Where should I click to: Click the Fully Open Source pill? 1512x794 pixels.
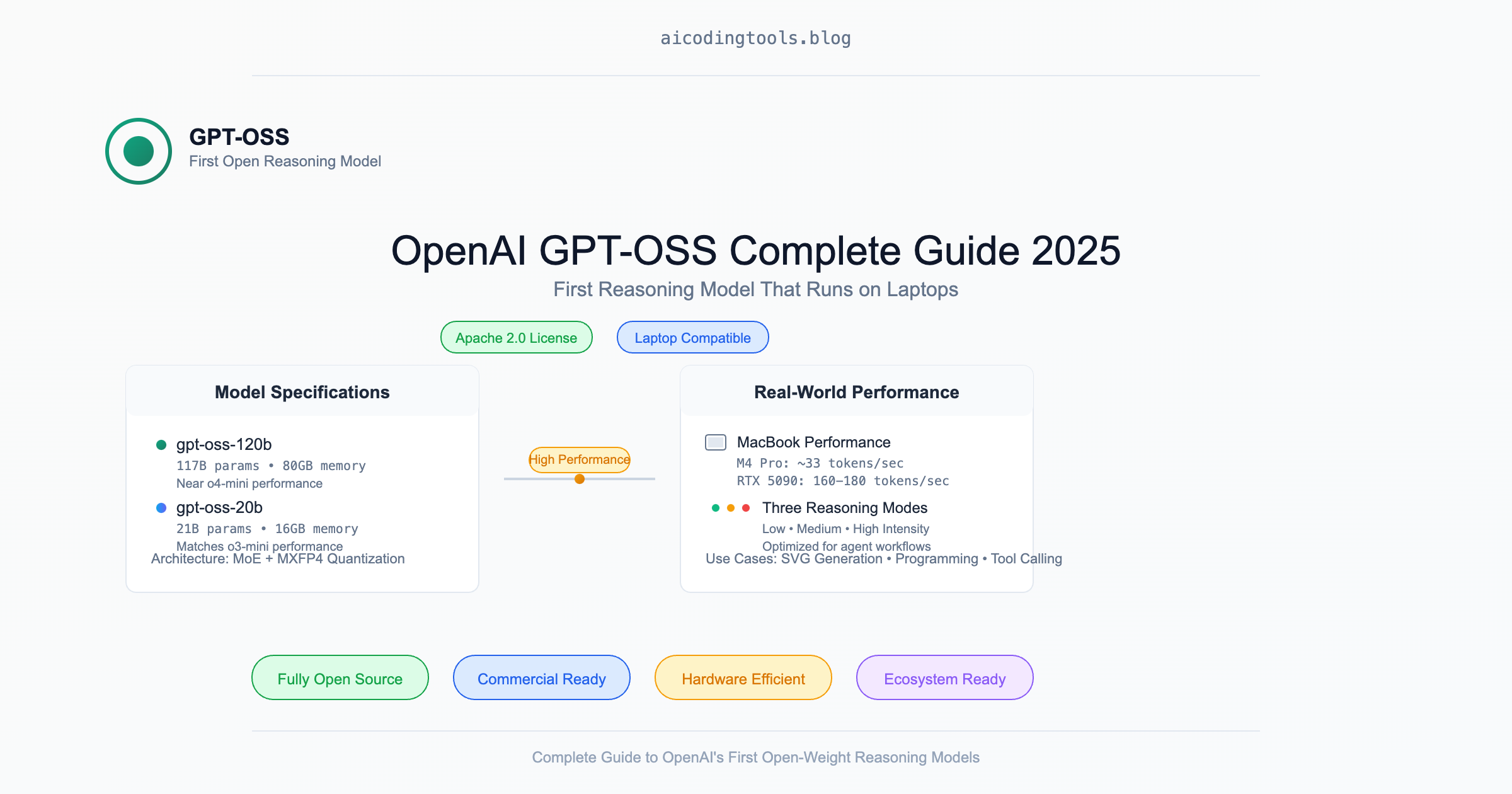pos(340,677)
